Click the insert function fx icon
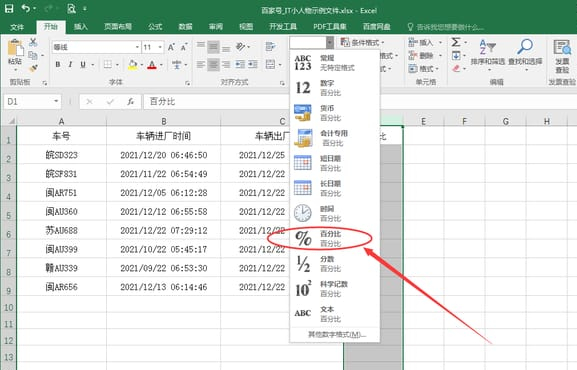The image size is (577, 370). pyautogui.click(x=131, y=102)
